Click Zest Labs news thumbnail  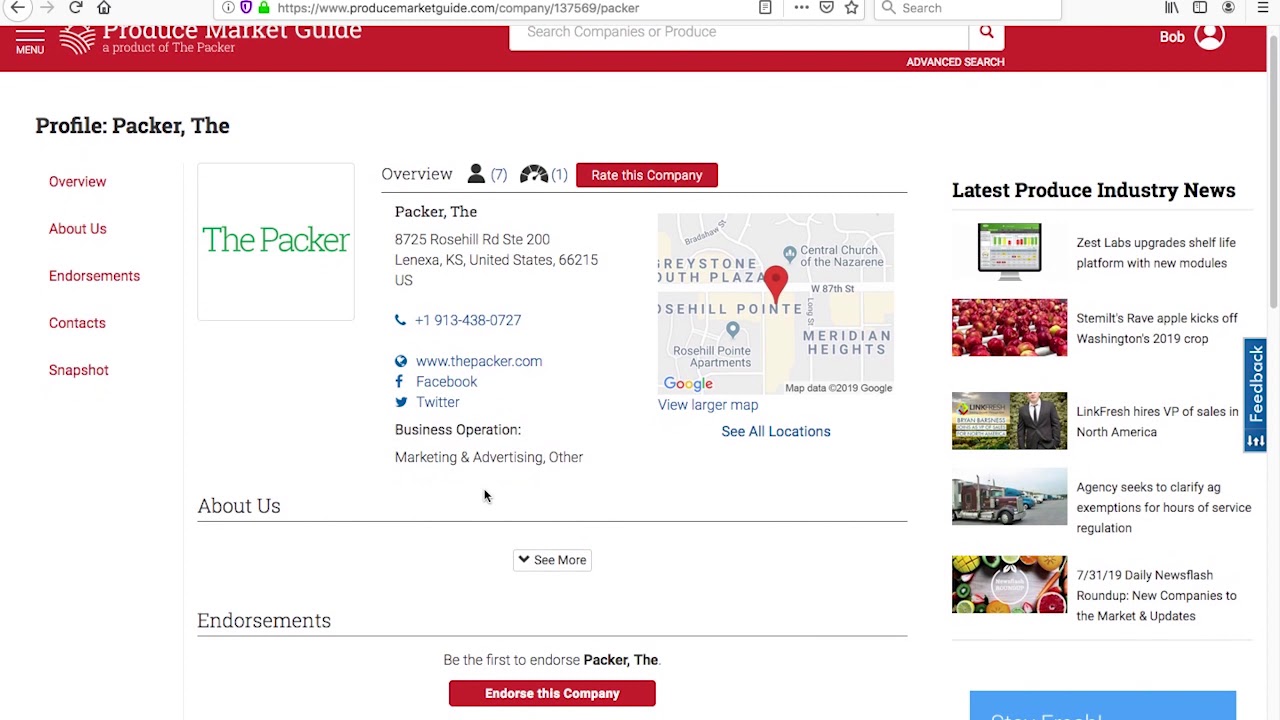coord(1009,251)
